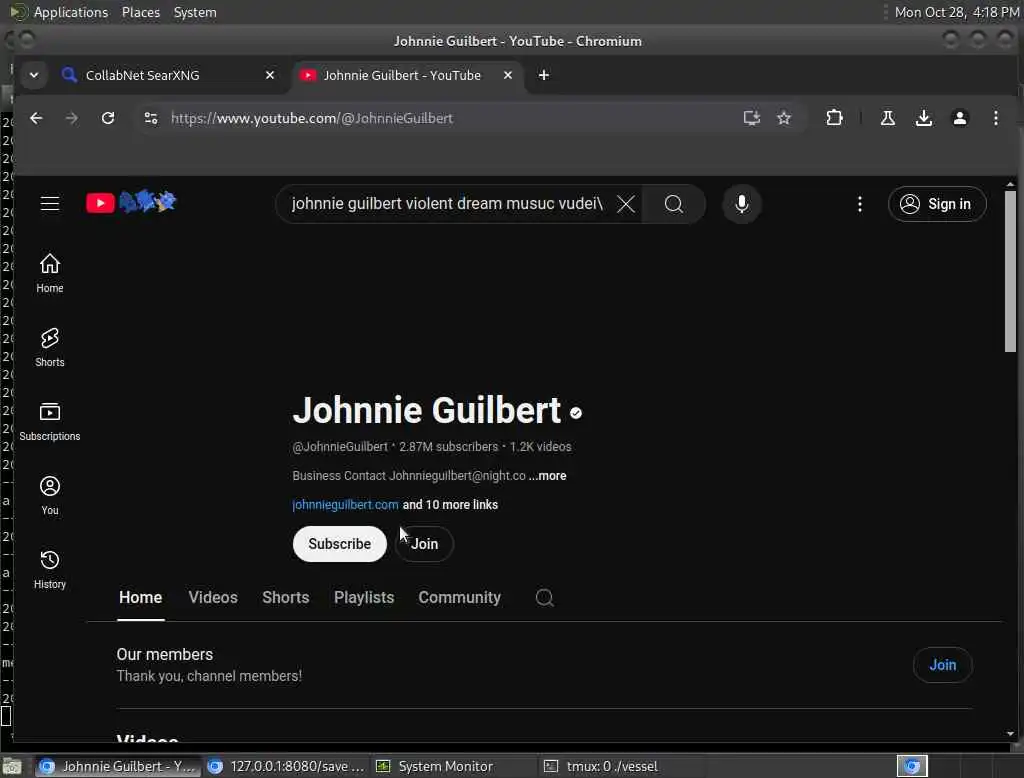Screen dimensions: 1024x778
Task: Open the YouTube hamburger guide menu
Action: [50, 203]
